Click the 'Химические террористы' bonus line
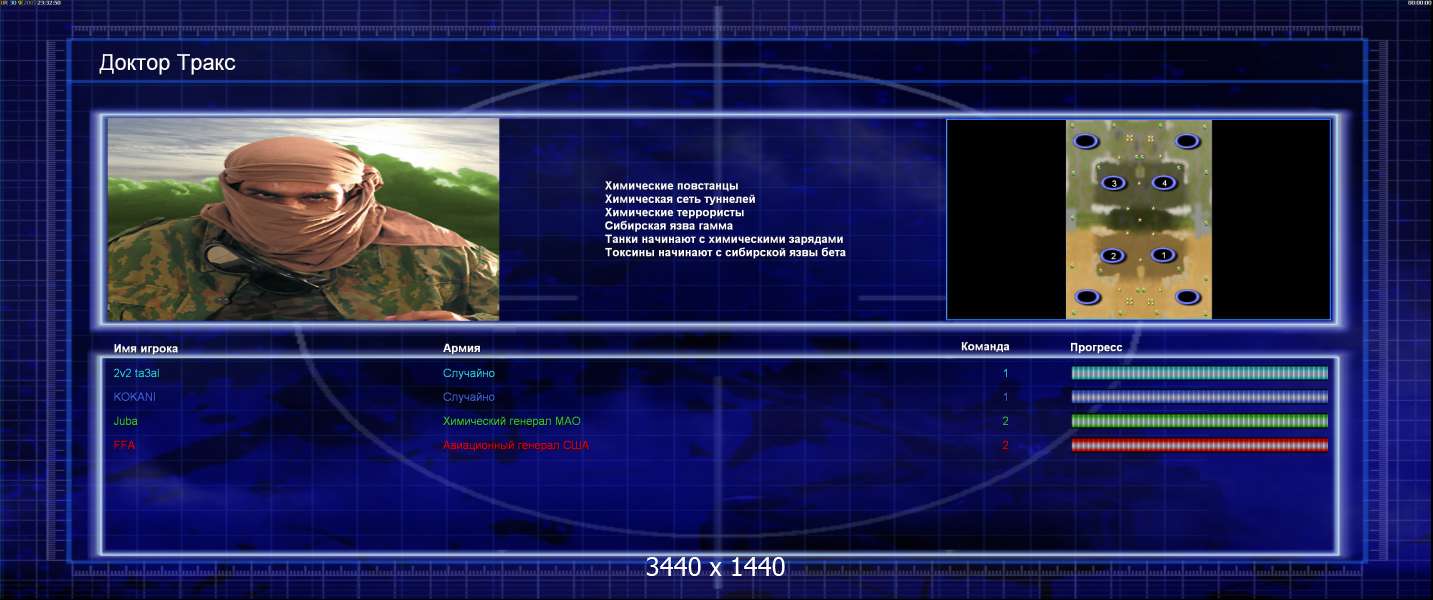Viewport: 1433px width, 600px height. [x=675, y=212]
